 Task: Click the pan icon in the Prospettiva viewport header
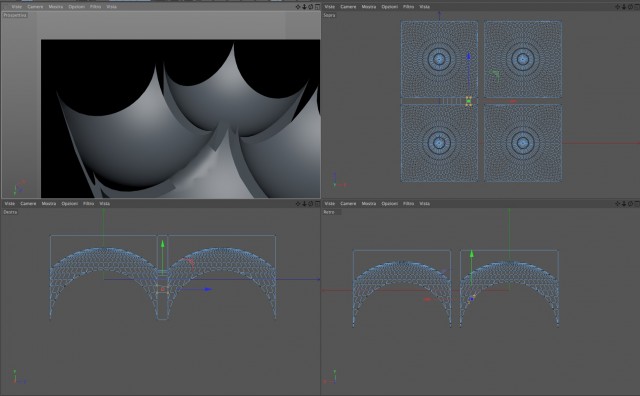tap(298, 7)
